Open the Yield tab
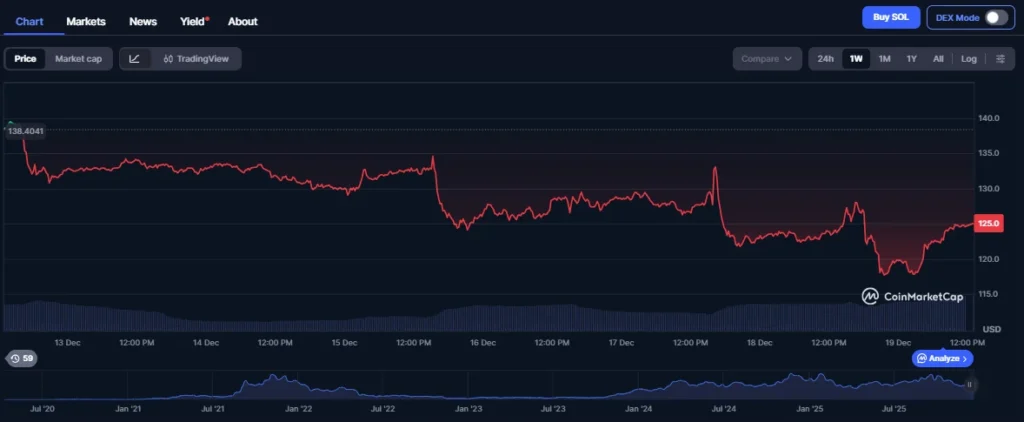 coord(194,22)
